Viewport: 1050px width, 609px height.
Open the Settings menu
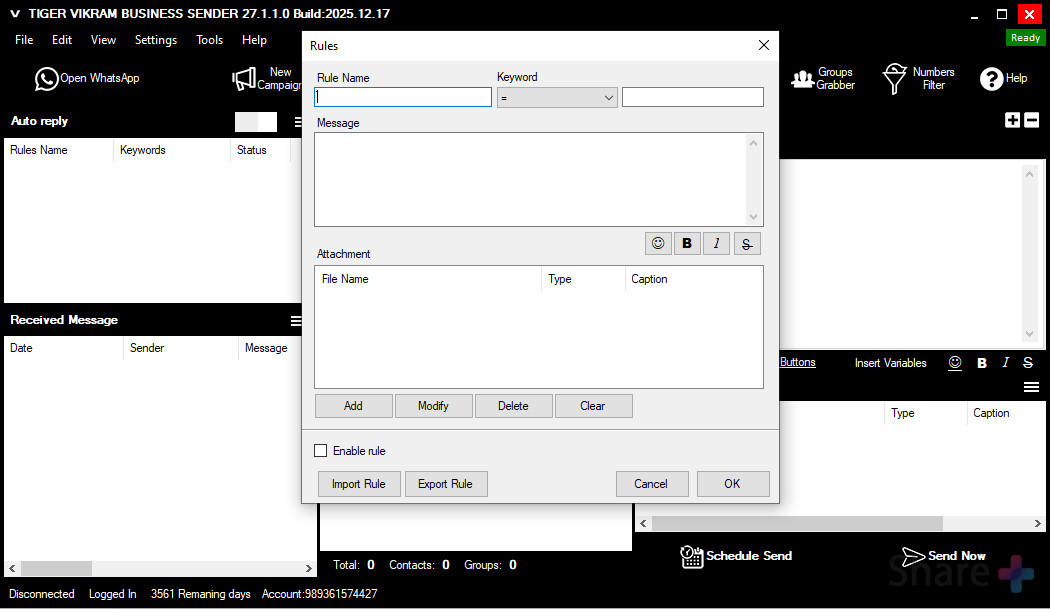tap(155, 40)
